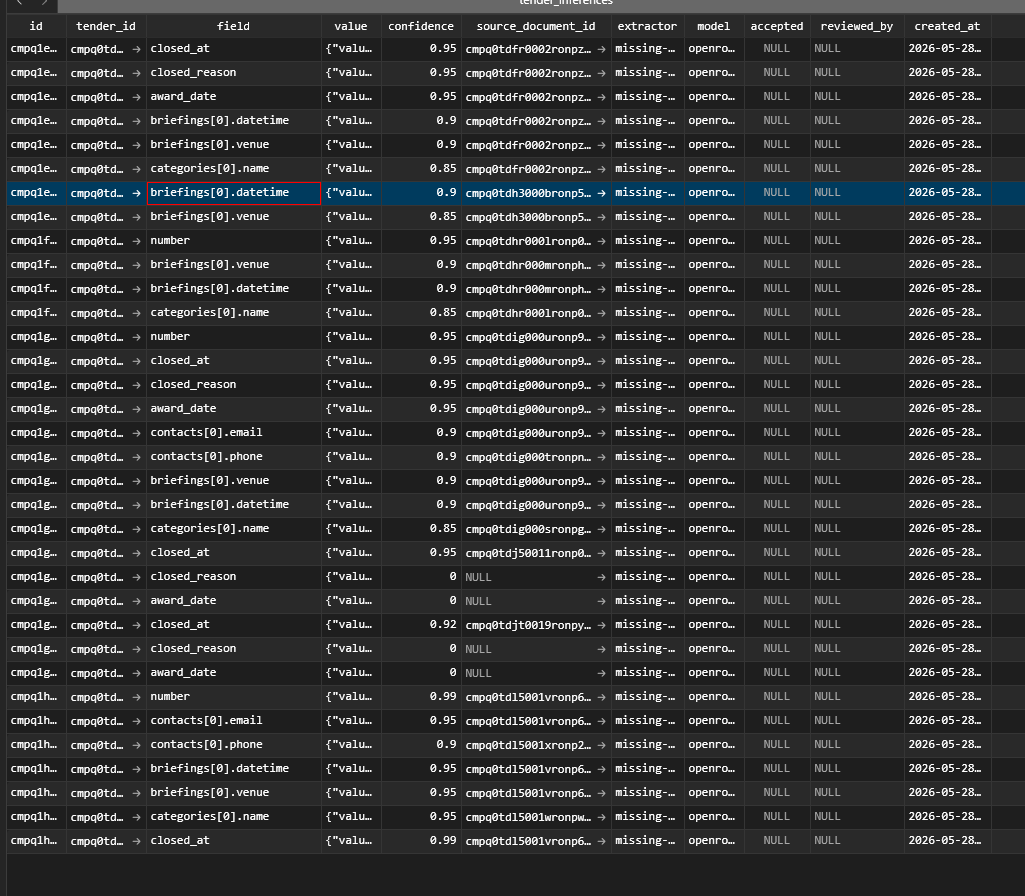1025x896 pixels.
Task: Open source arrow in number row with 0.99 confidence
Action: [x=601, y=697]
